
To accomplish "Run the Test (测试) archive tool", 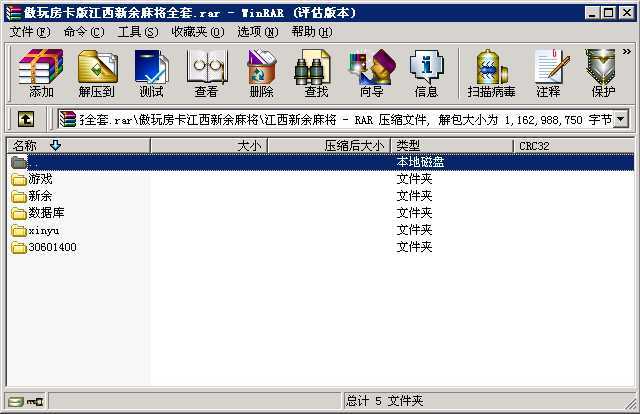I will [151, 73].
